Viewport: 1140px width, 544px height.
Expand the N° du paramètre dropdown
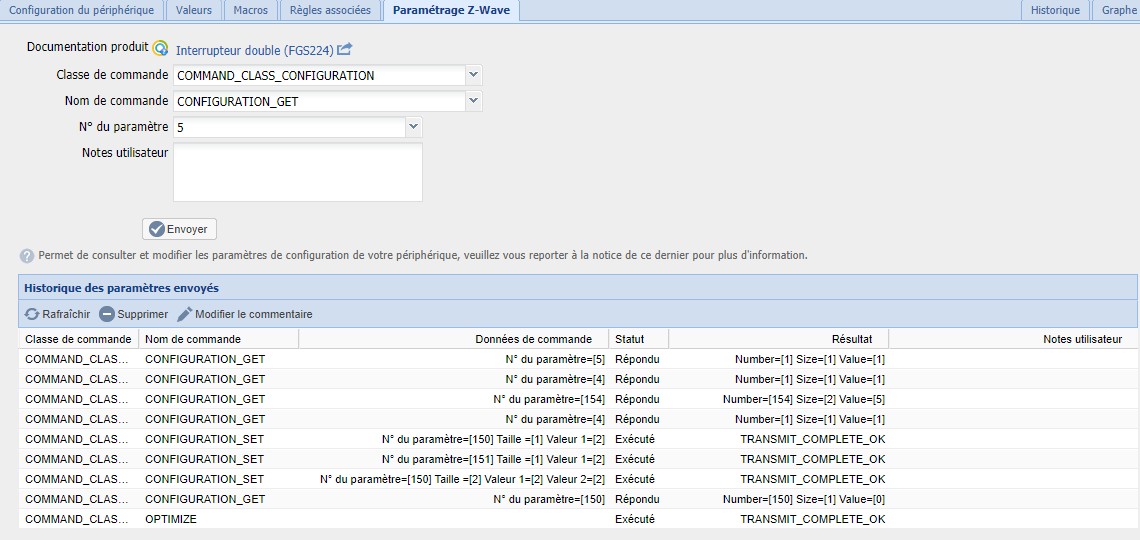point(414,127)
